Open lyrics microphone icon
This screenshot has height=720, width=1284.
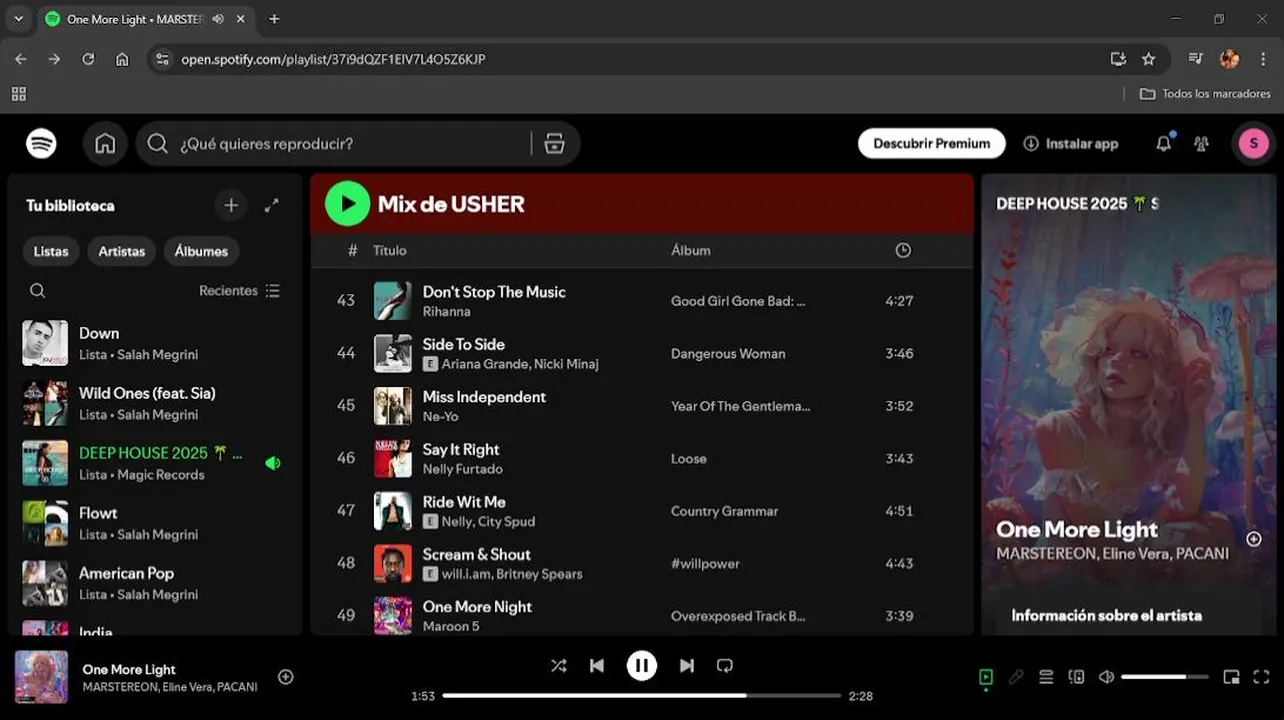[1016, 677]
